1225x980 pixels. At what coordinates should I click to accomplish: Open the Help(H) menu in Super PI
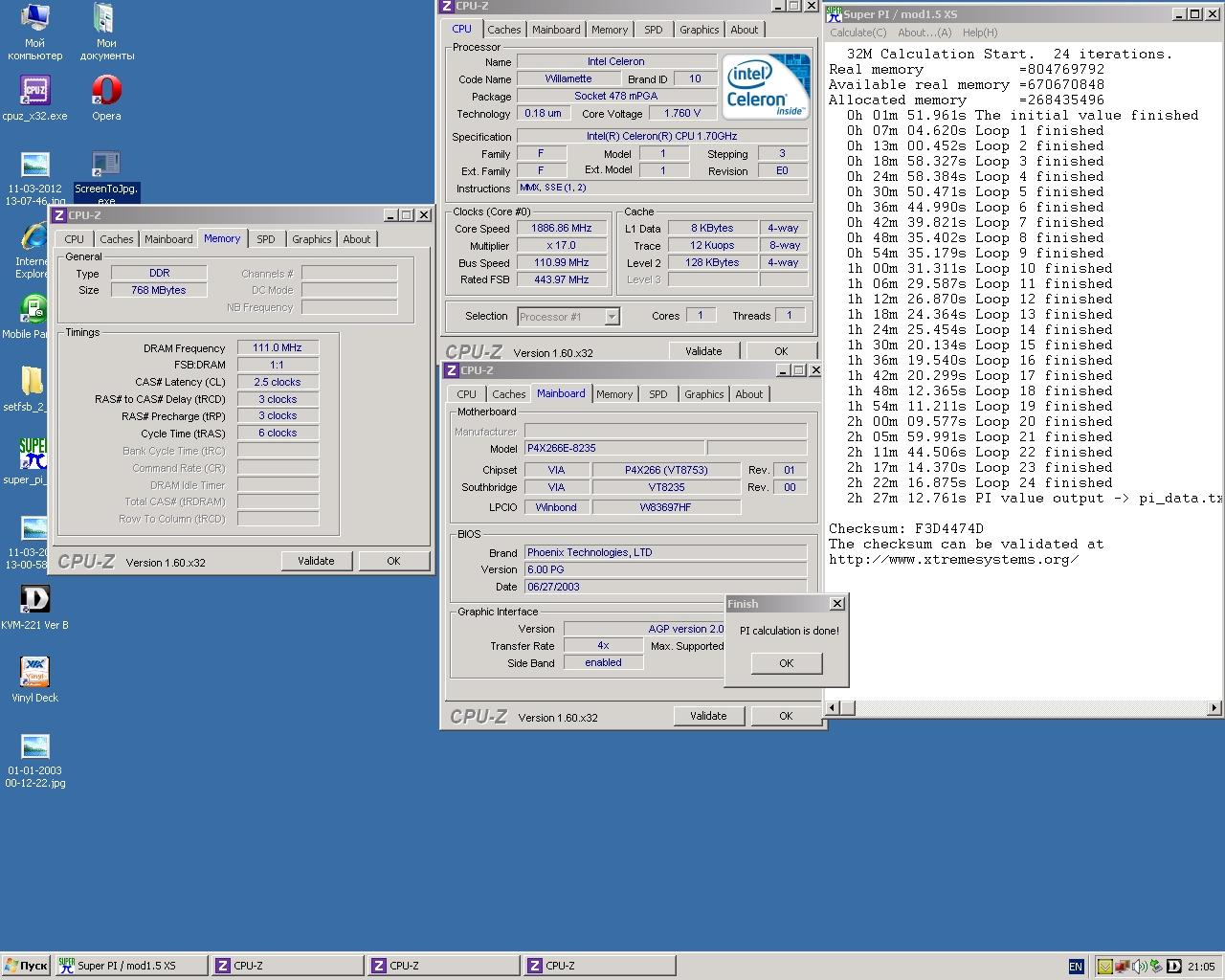coord(980,33)
